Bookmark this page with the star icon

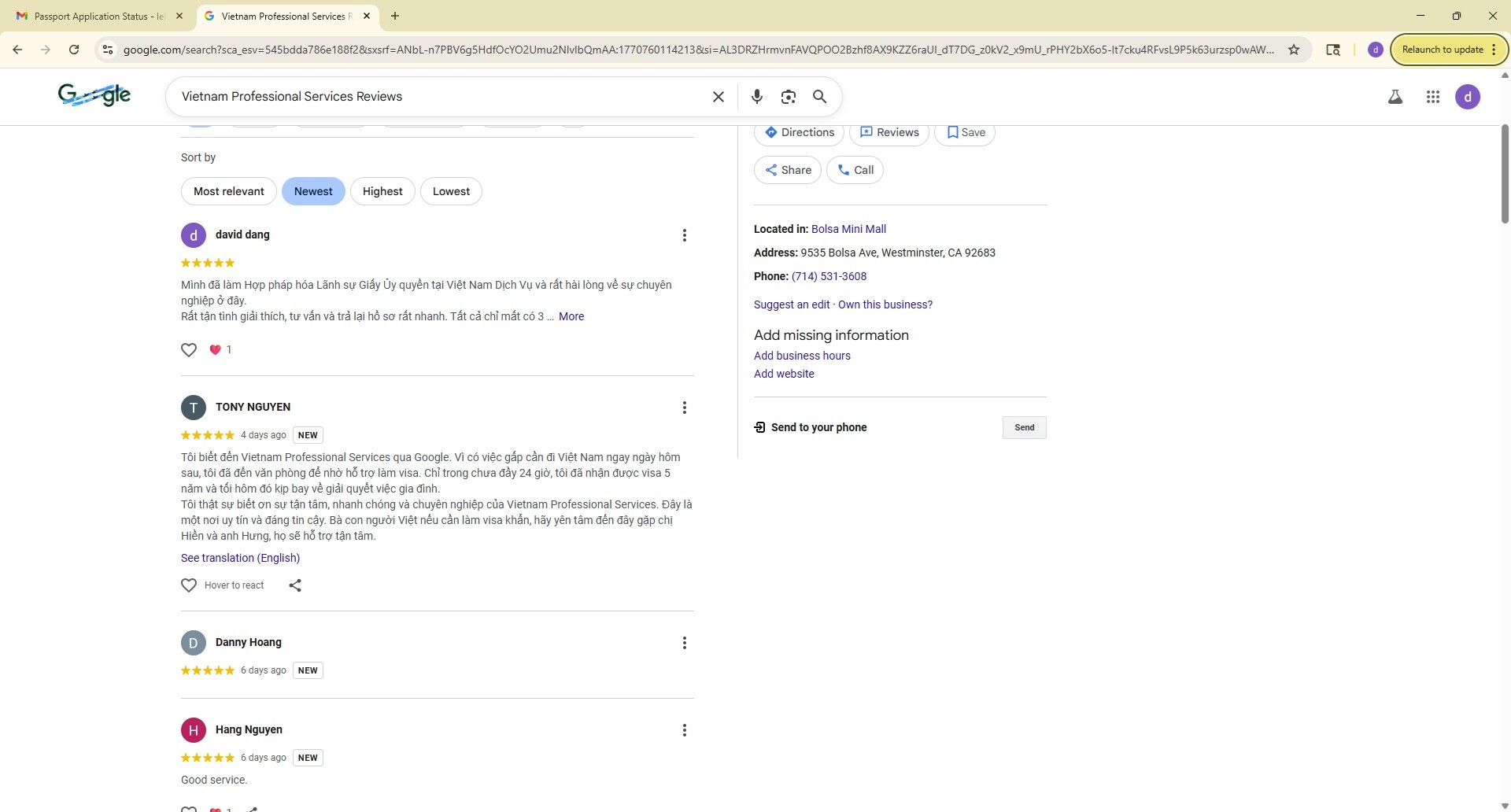pyautogui.click(x=1293, y=50)
